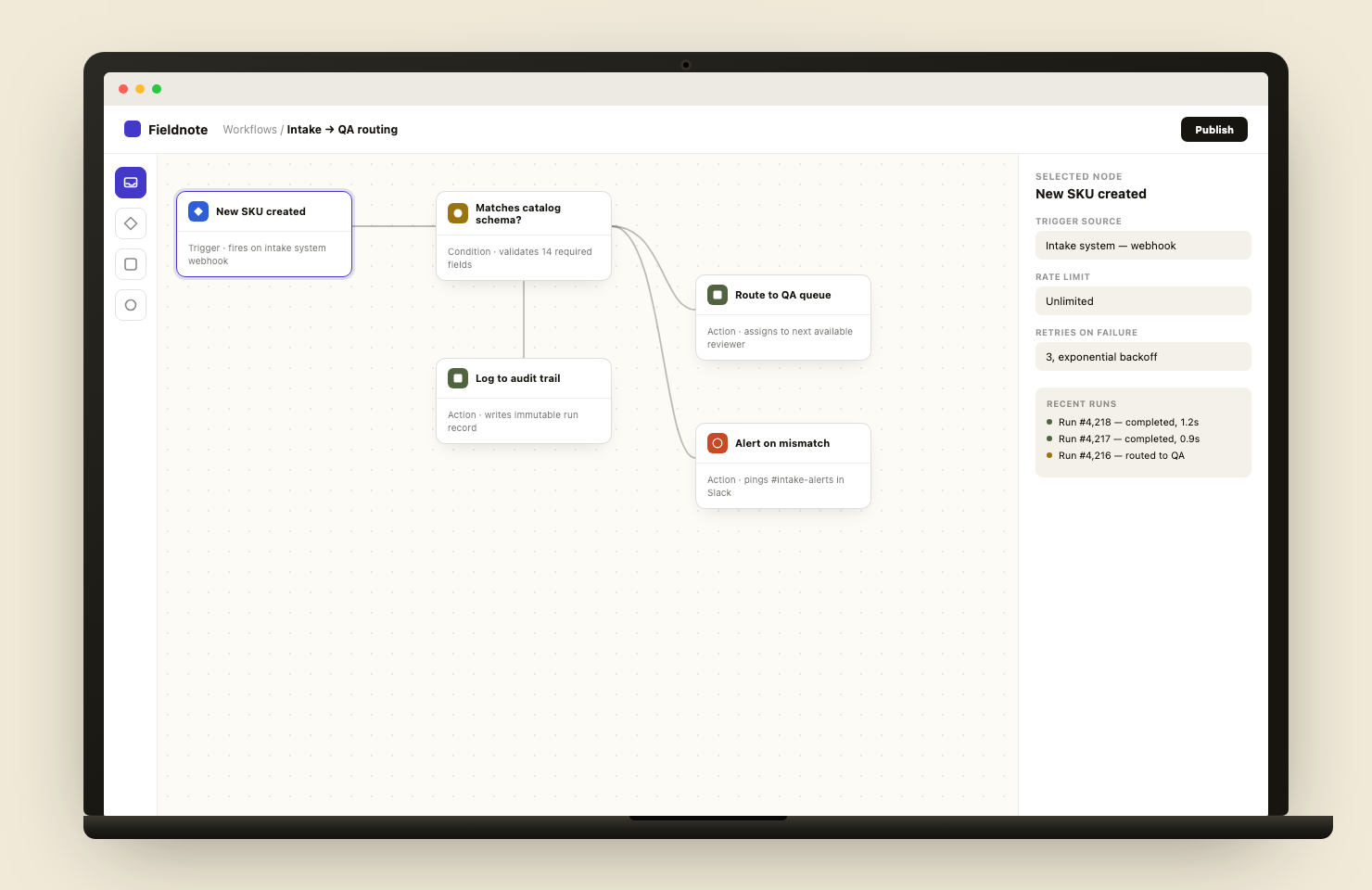Select the circle alert tool in sidebar

pos(131,305)
